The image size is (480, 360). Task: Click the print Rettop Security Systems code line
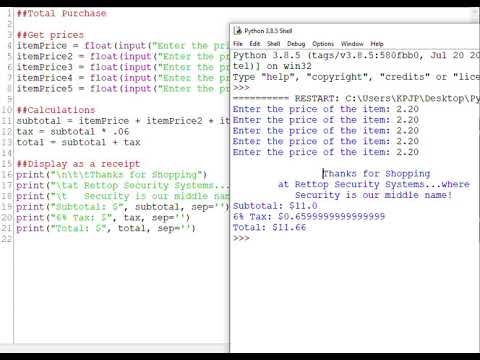click(x=123, y=185)
